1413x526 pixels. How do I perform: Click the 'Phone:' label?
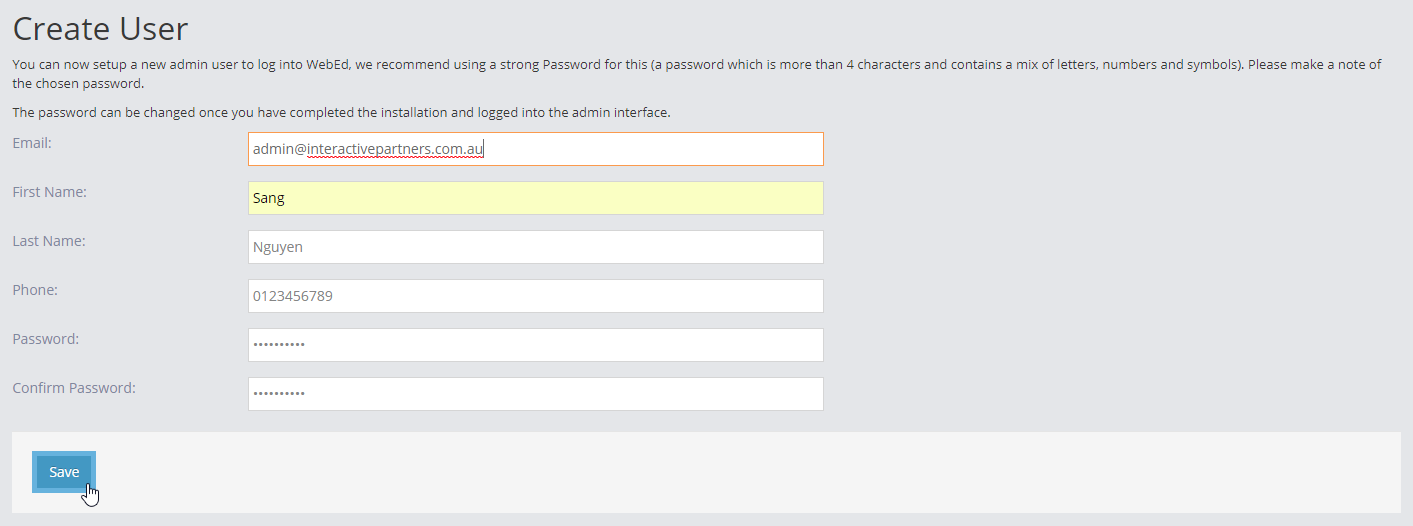[35, 290]
